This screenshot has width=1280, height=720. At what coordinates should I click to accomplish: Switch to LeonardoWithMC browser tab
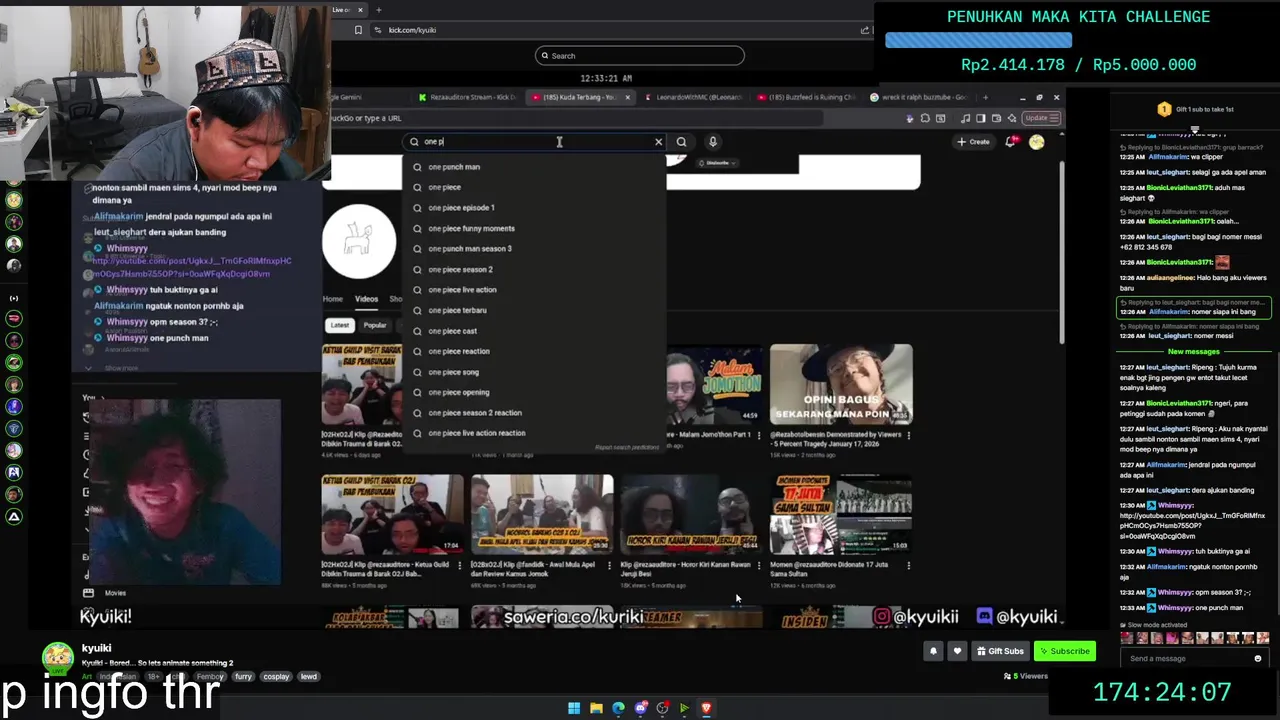click(x=693, y=97)
